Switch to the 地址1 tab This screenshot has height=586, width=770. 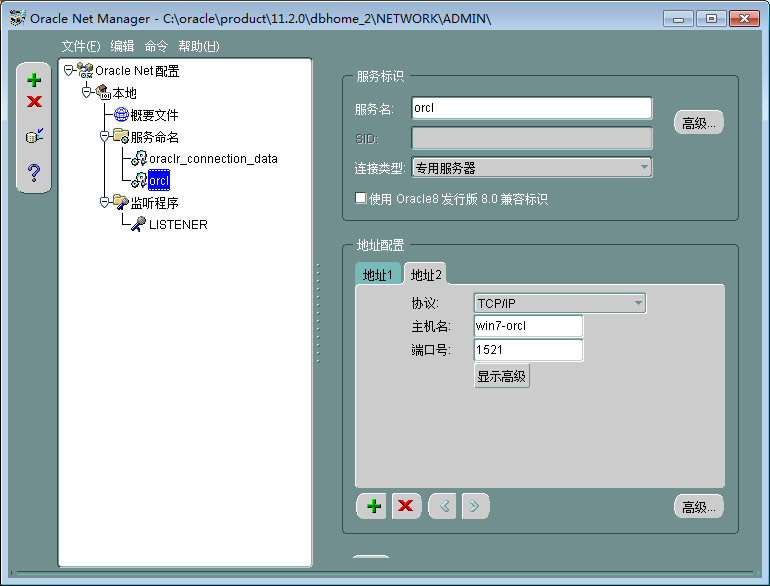click(x=377, y=275)
